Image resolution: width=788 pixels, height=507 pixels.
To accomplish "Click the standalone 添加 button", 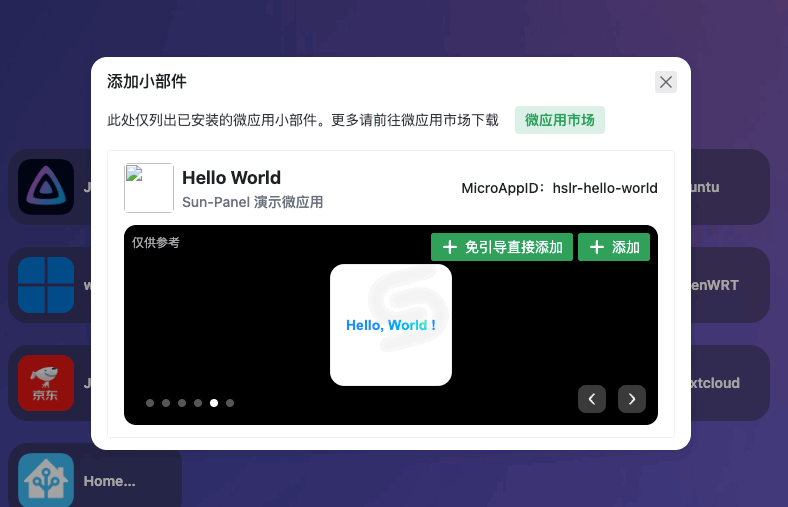I will 614,247.
